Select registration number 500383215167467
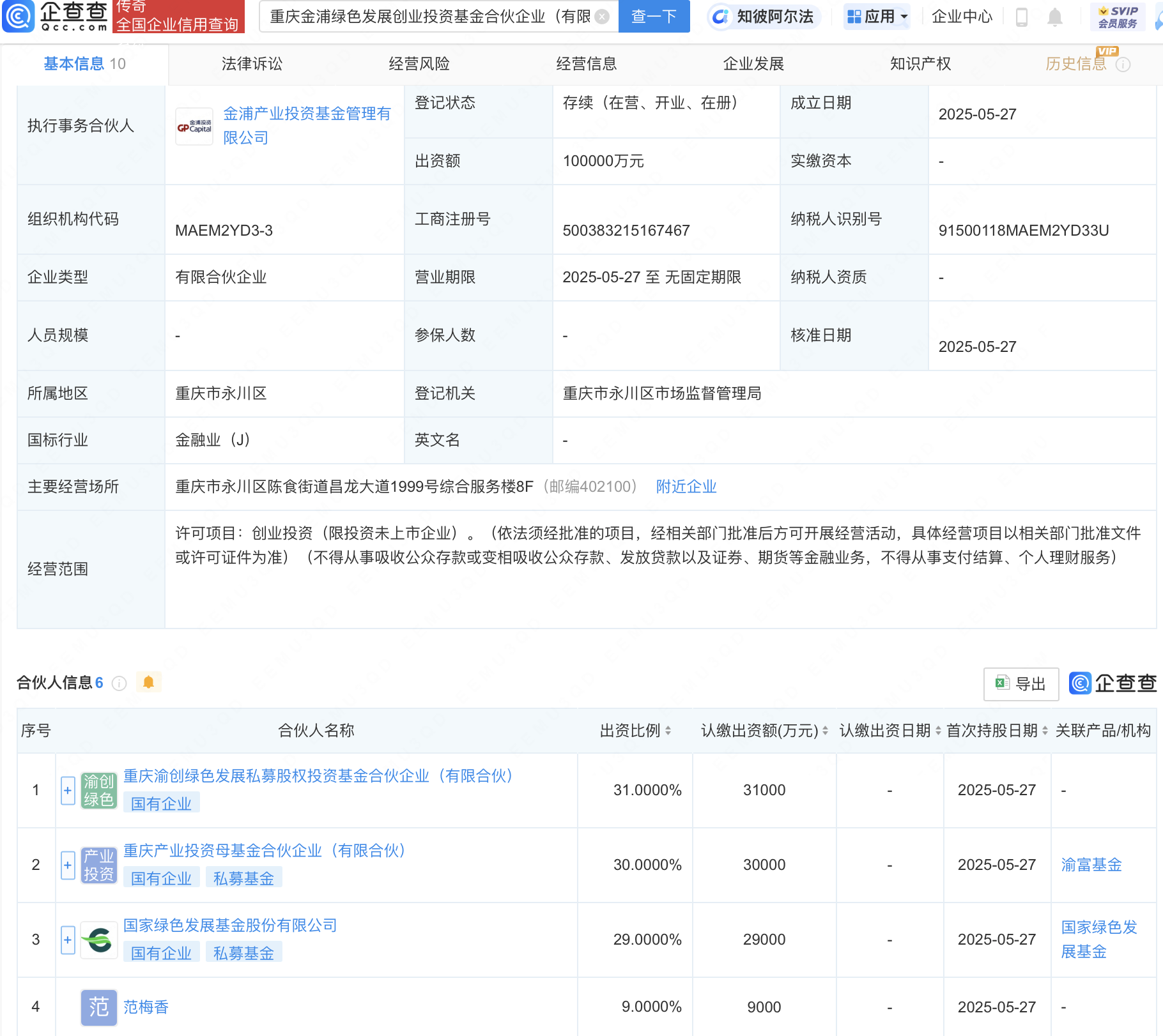 (626, 231)
